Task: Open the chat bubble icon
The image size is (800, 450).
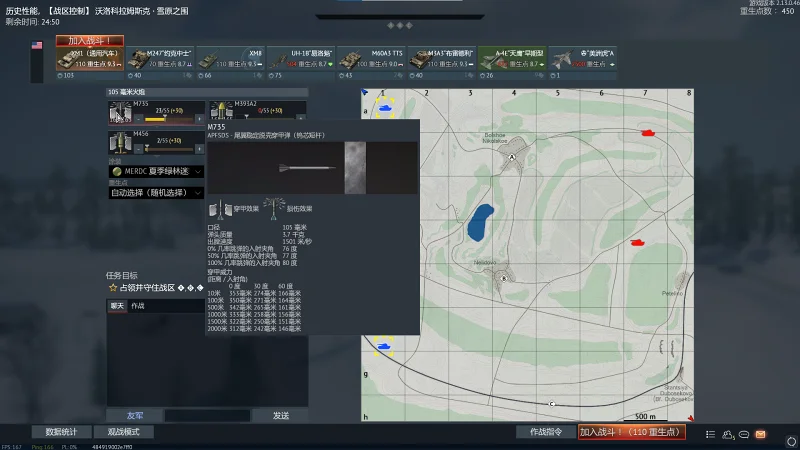Action: 744,434
